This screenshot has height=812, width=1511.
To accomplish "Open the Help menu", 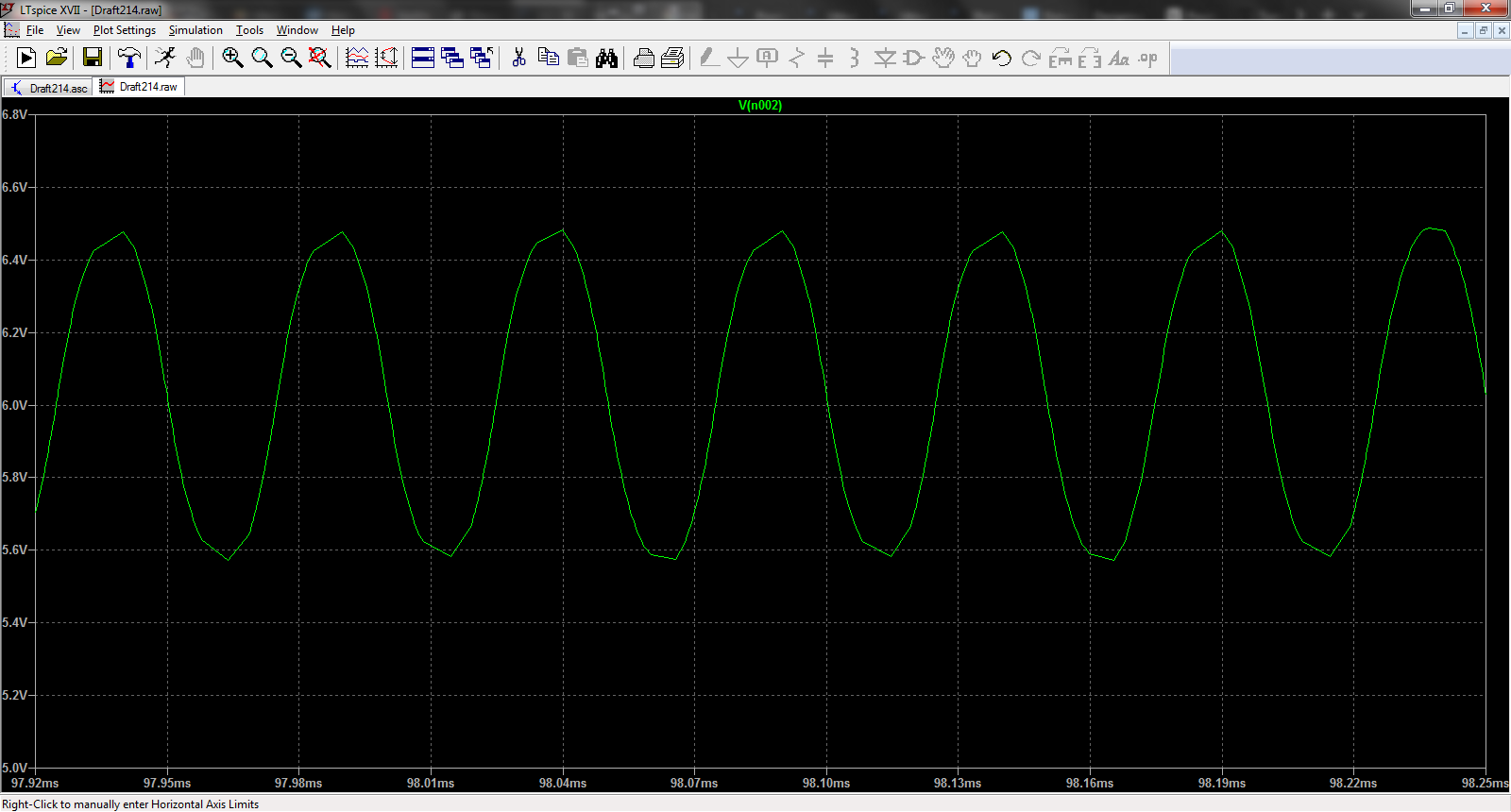I will [343, 30].
